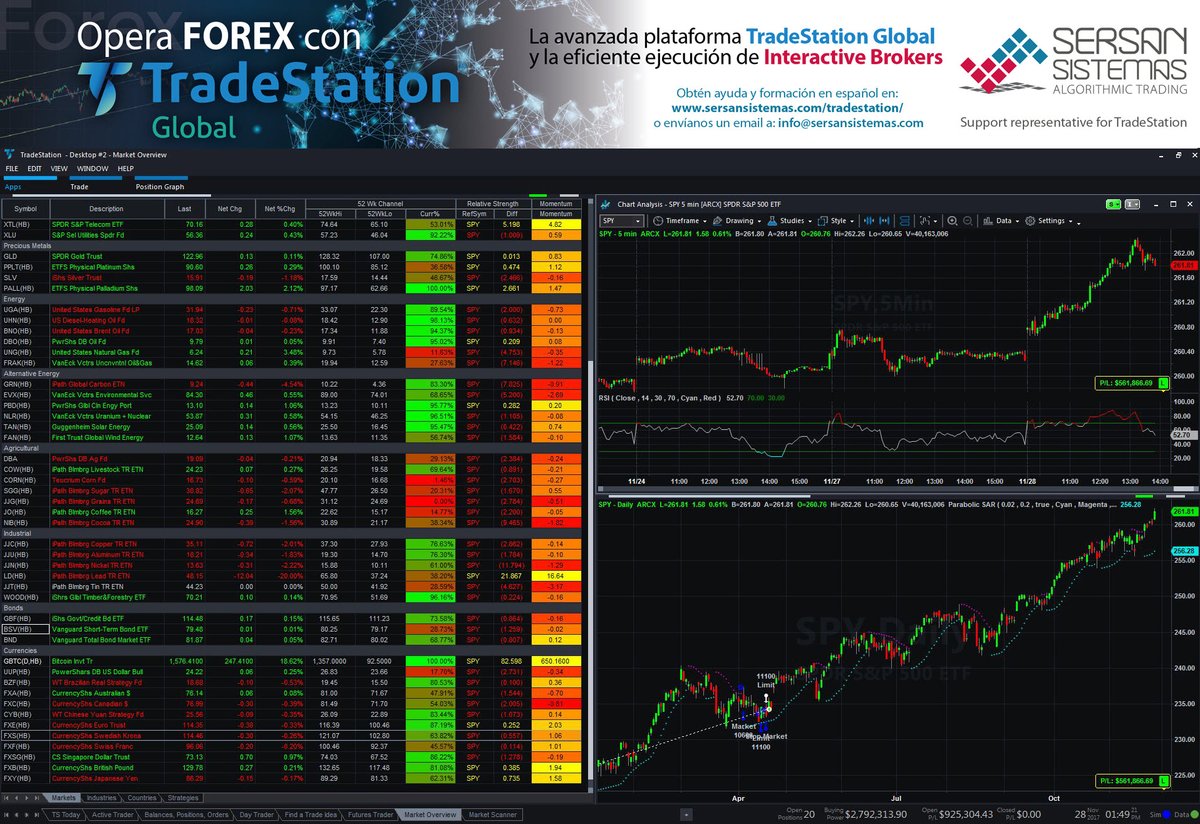Click the Buying Power value in status bar
Screen dimensions: 1200x824
point(876,814)
